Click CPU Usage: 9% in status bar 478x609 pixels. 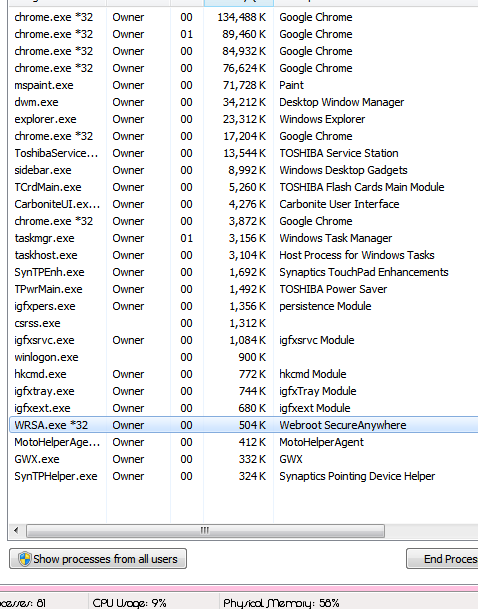(x=129, y=603)
